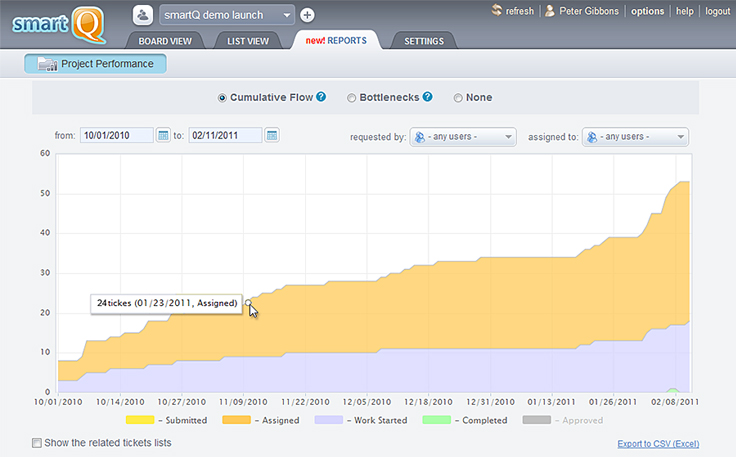Viewport: 736px width, 457px height.
Task: Select the Bottlenecks radio option
Action: [x=351, y=98]
